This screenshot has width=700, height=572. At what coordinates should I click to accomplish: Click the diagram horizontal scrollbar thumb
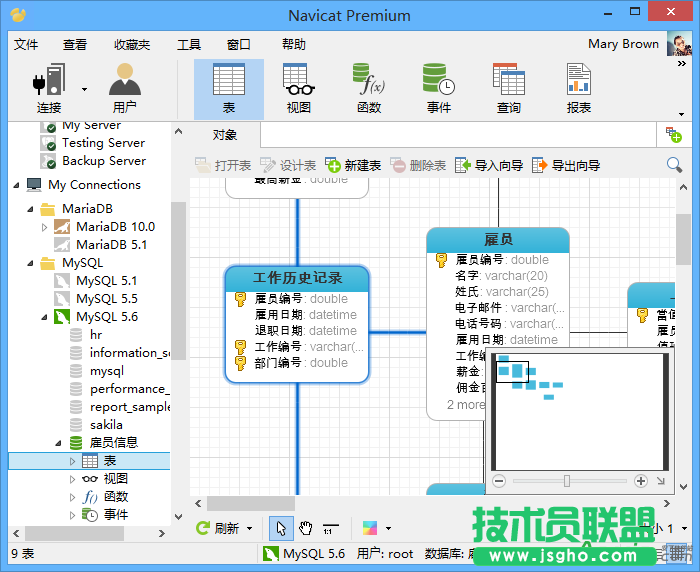(250, 504)
